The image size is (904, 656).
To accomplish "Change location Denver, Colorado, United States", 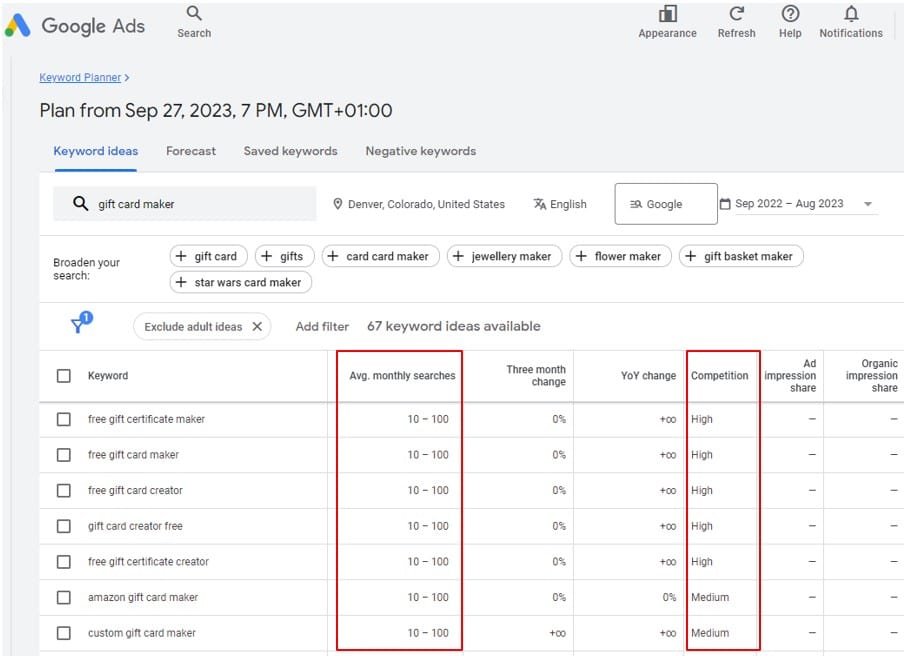I will point(419,204).
